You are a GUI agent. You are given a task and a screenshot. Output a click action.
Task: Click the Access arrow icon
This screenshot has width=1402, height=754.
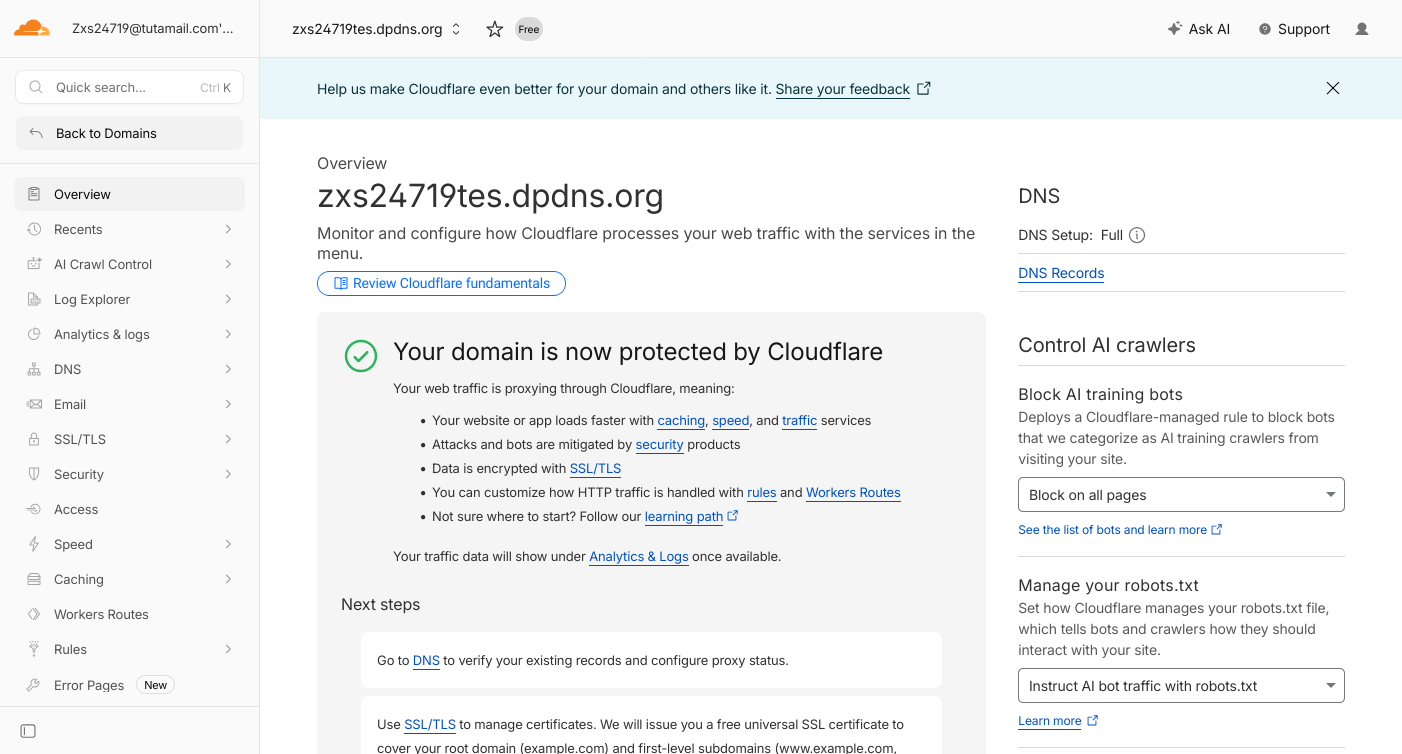click(34, 509)
